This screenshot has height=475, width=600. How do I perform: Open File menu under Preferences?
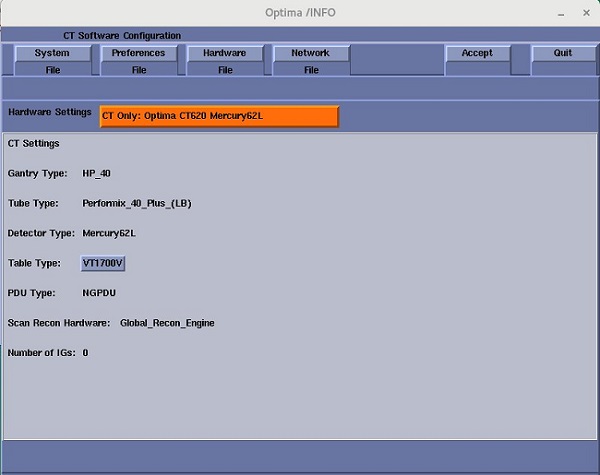coord(138,70)
